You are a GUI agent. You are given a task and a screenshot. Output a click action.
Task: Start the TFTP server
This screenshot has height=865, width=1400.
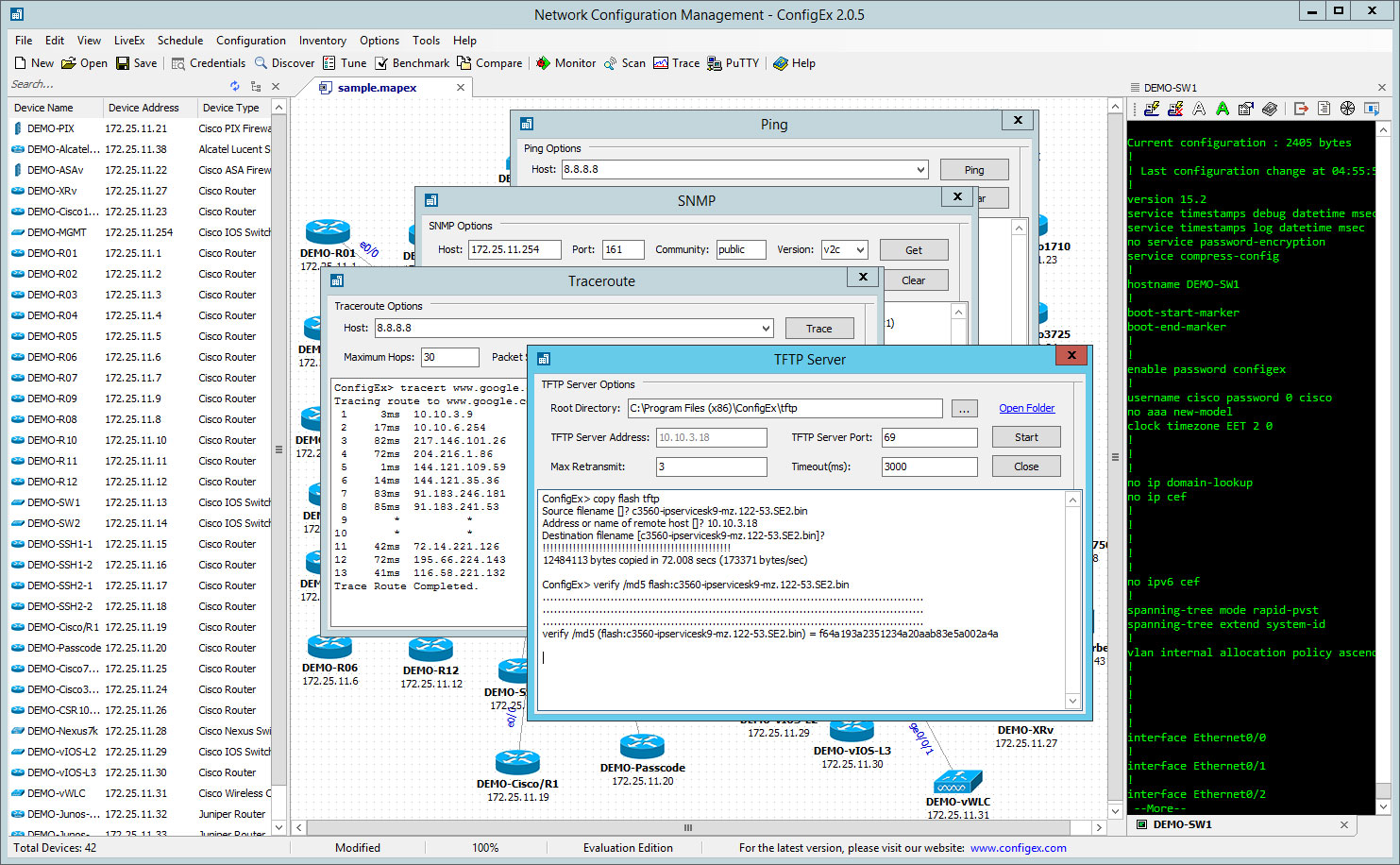(1025, 437)
